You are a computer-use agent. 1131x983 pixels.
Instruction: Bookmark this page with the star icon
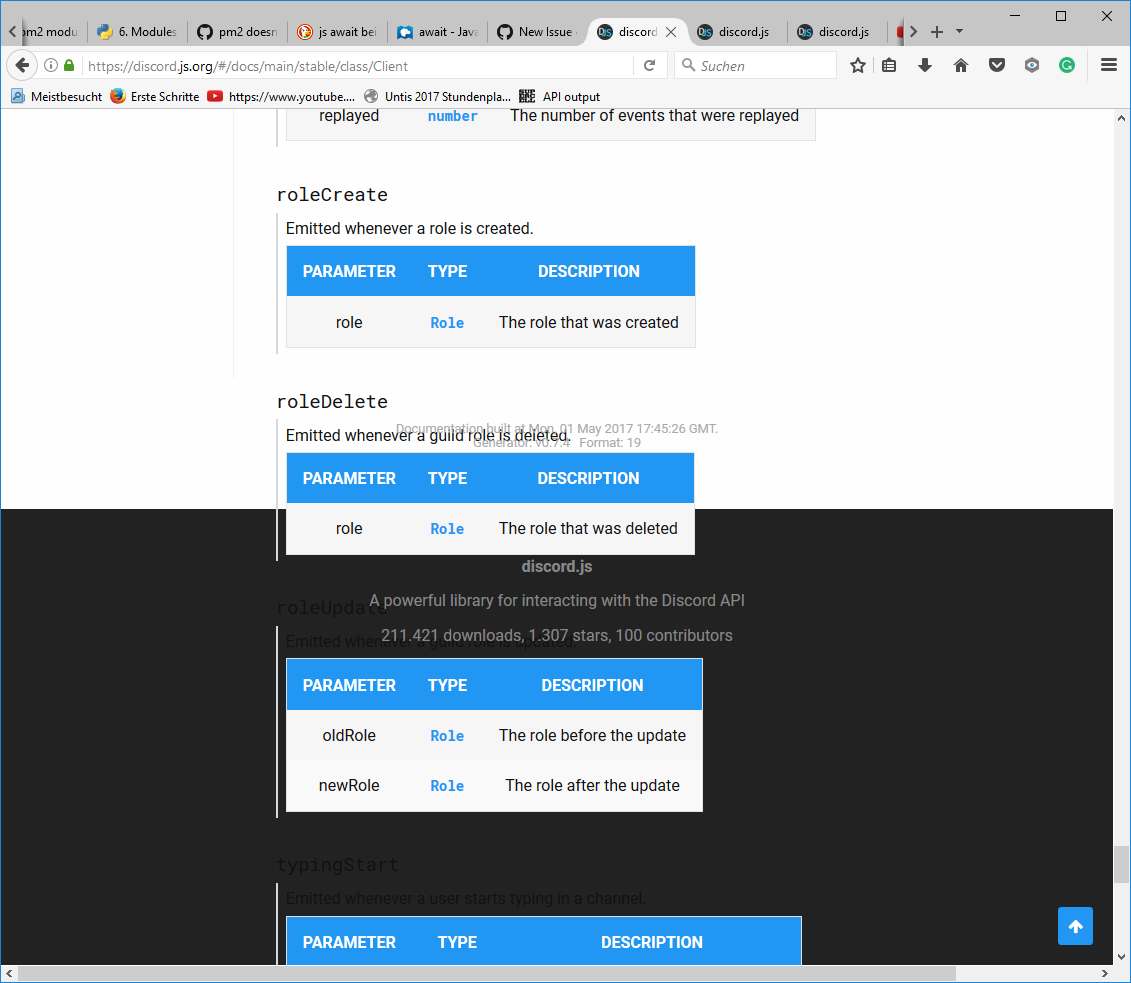coord(857,65)
